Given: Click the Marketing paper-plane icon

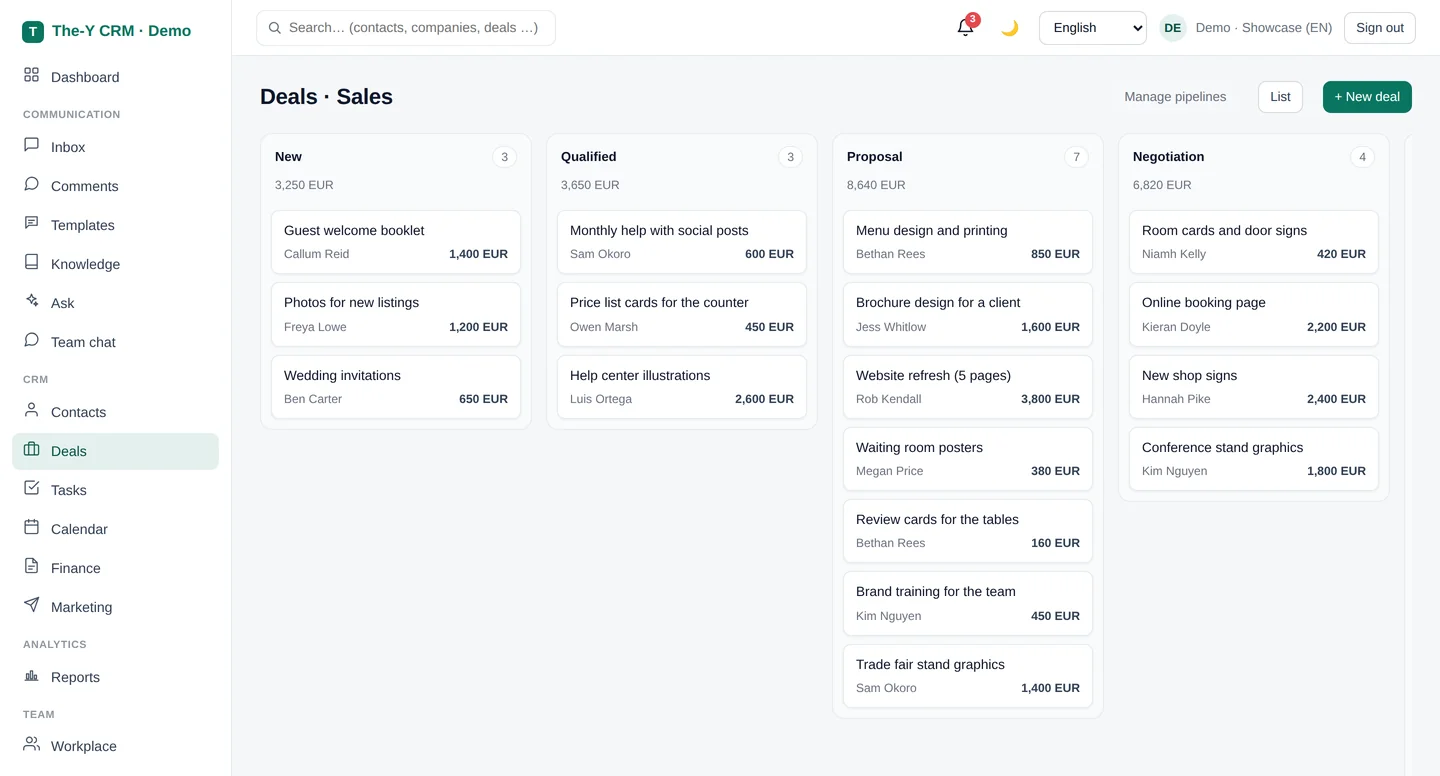Looking at the screenshot, I should coord(32,605).
